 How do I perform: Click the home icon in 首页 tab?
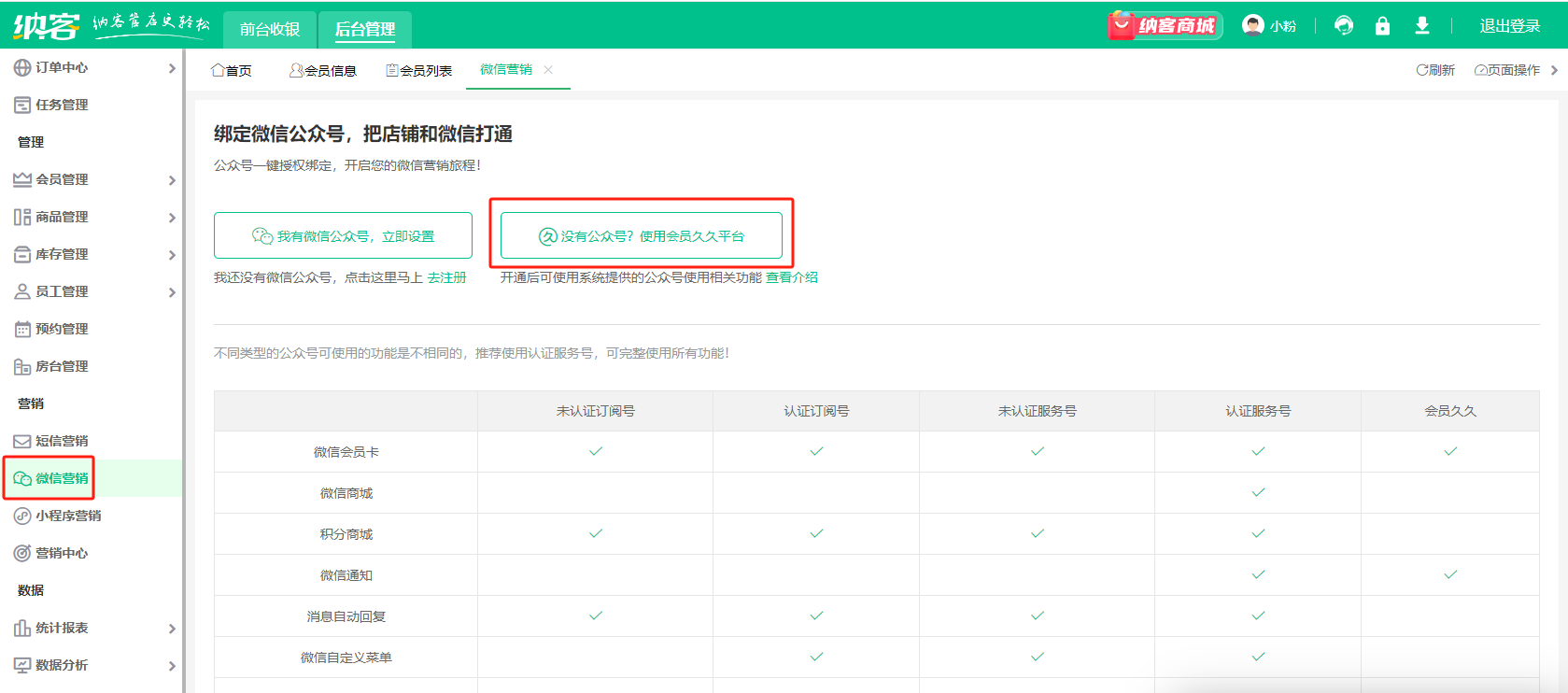(218, 70)
